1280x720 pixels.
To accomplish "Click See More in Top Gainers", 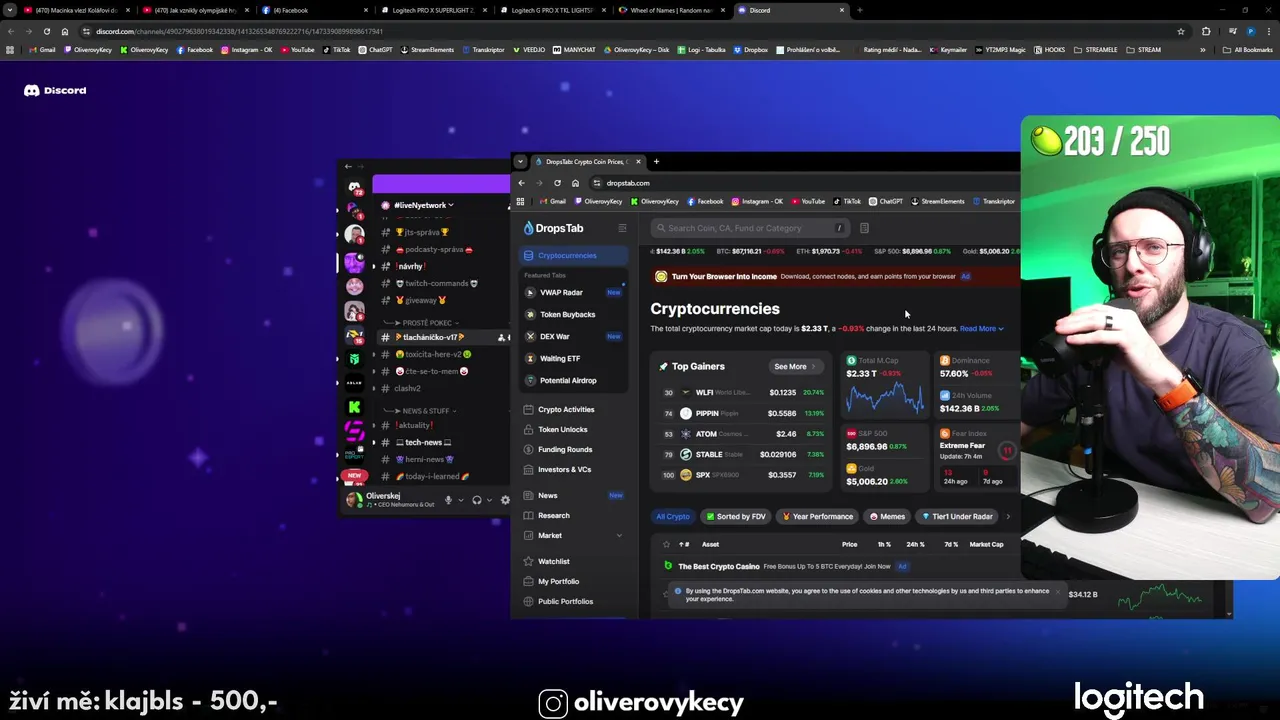I will pyautogui.click(x=796, y=366).
